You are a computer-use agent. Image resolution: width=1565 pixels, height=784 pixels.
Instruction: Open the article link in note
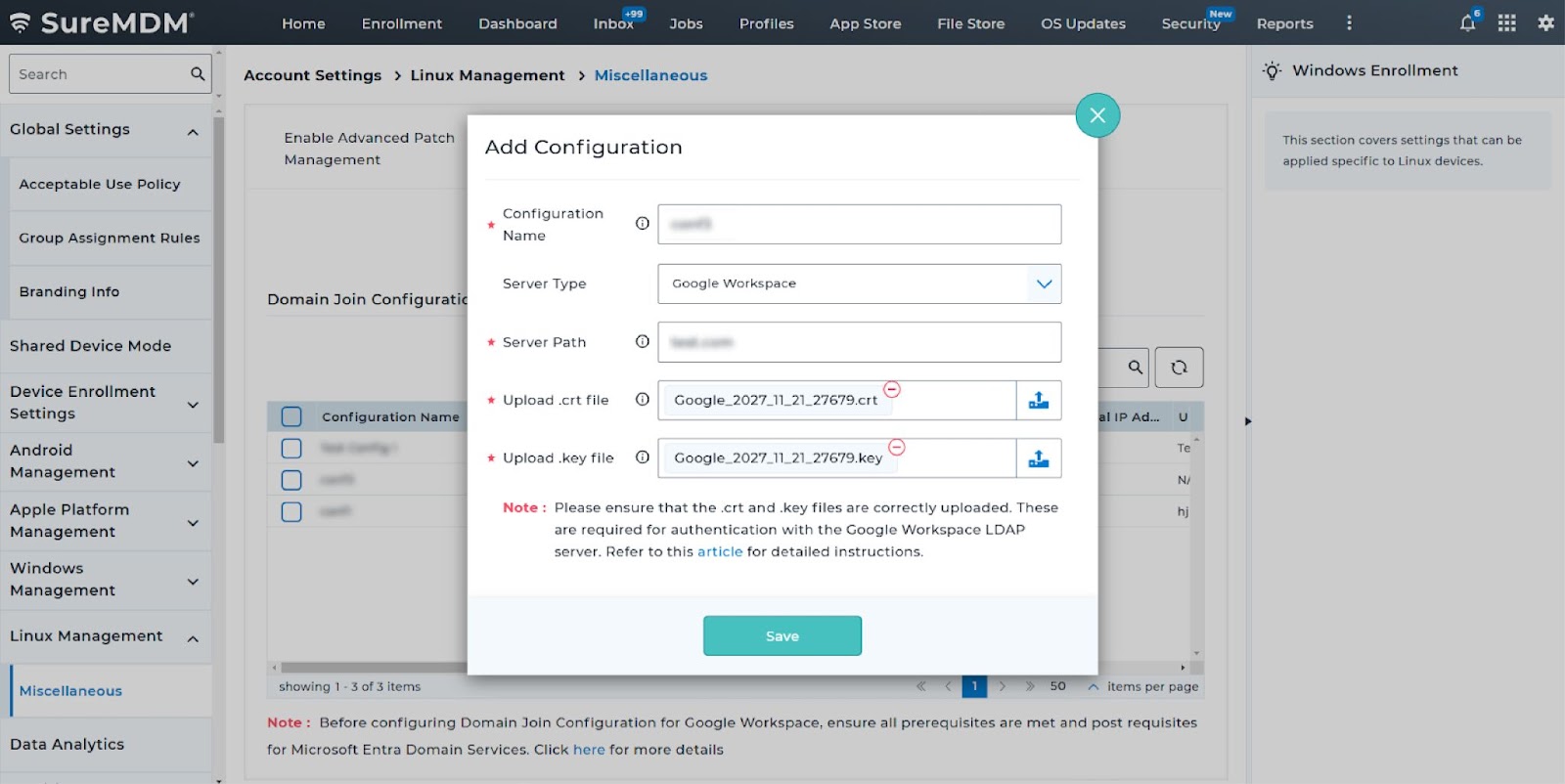pos(719,551)
